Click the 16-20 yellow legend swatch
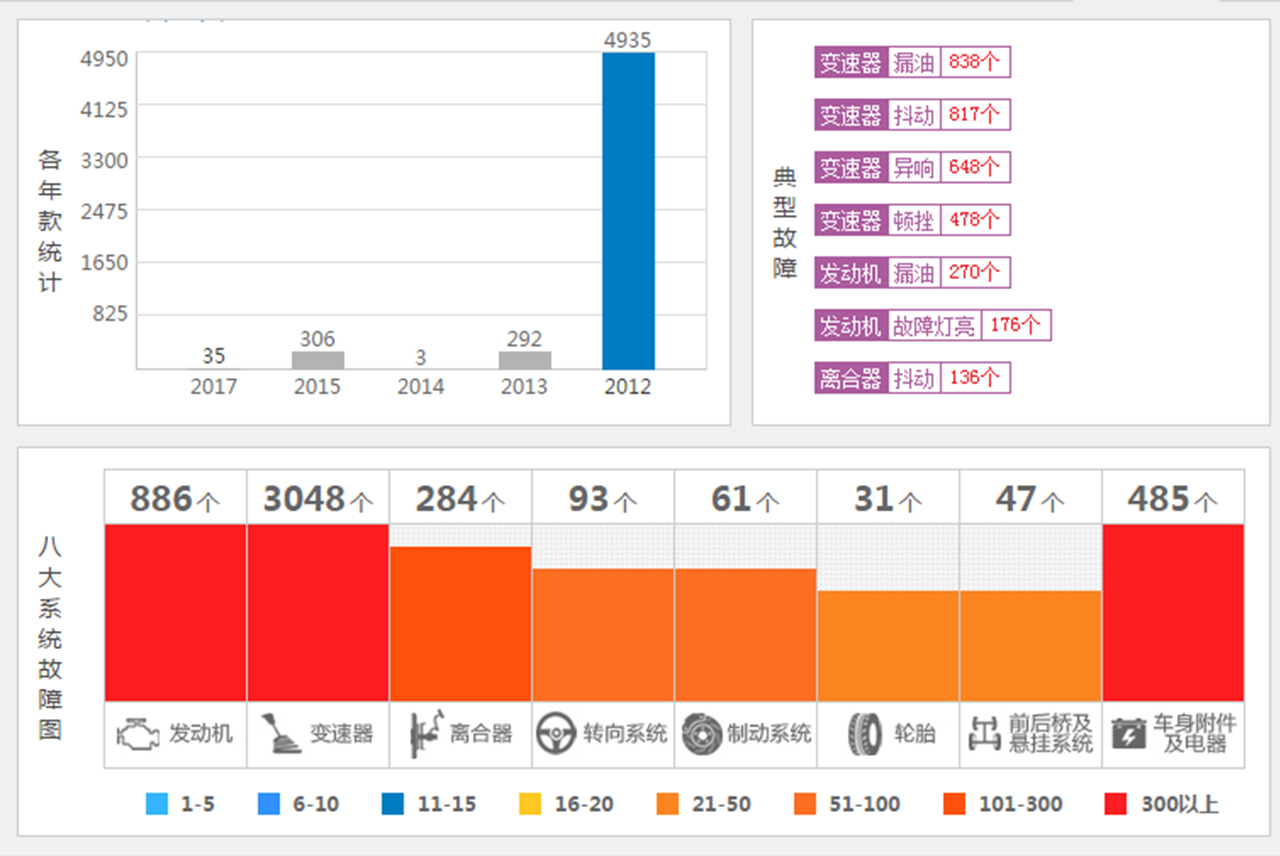Screen dimensions: 1280x856 tap(531, 804)
